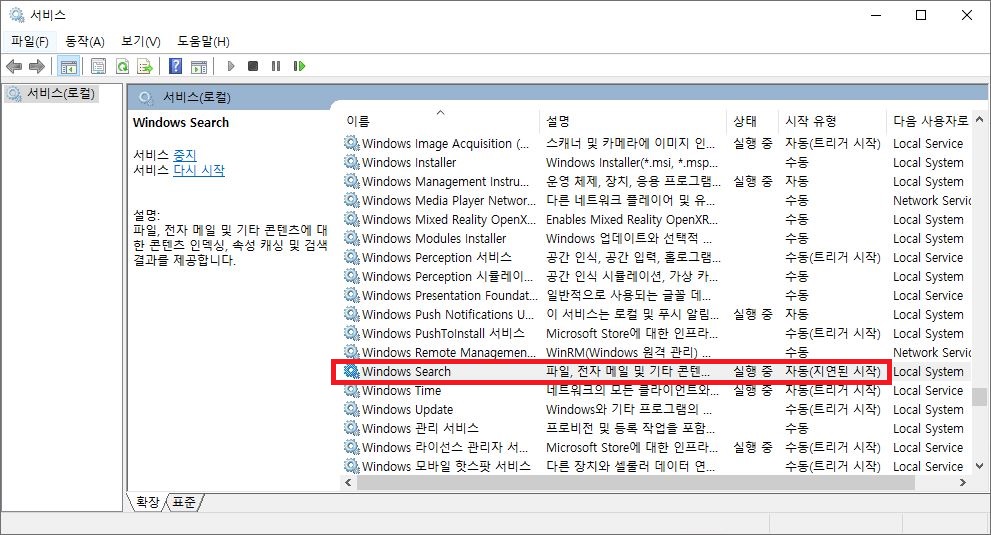Image resolution: width=991 pixels, height=535 pixels.
Task: Select the Windows Modules Installer service name
Action: tap(434, 238)
